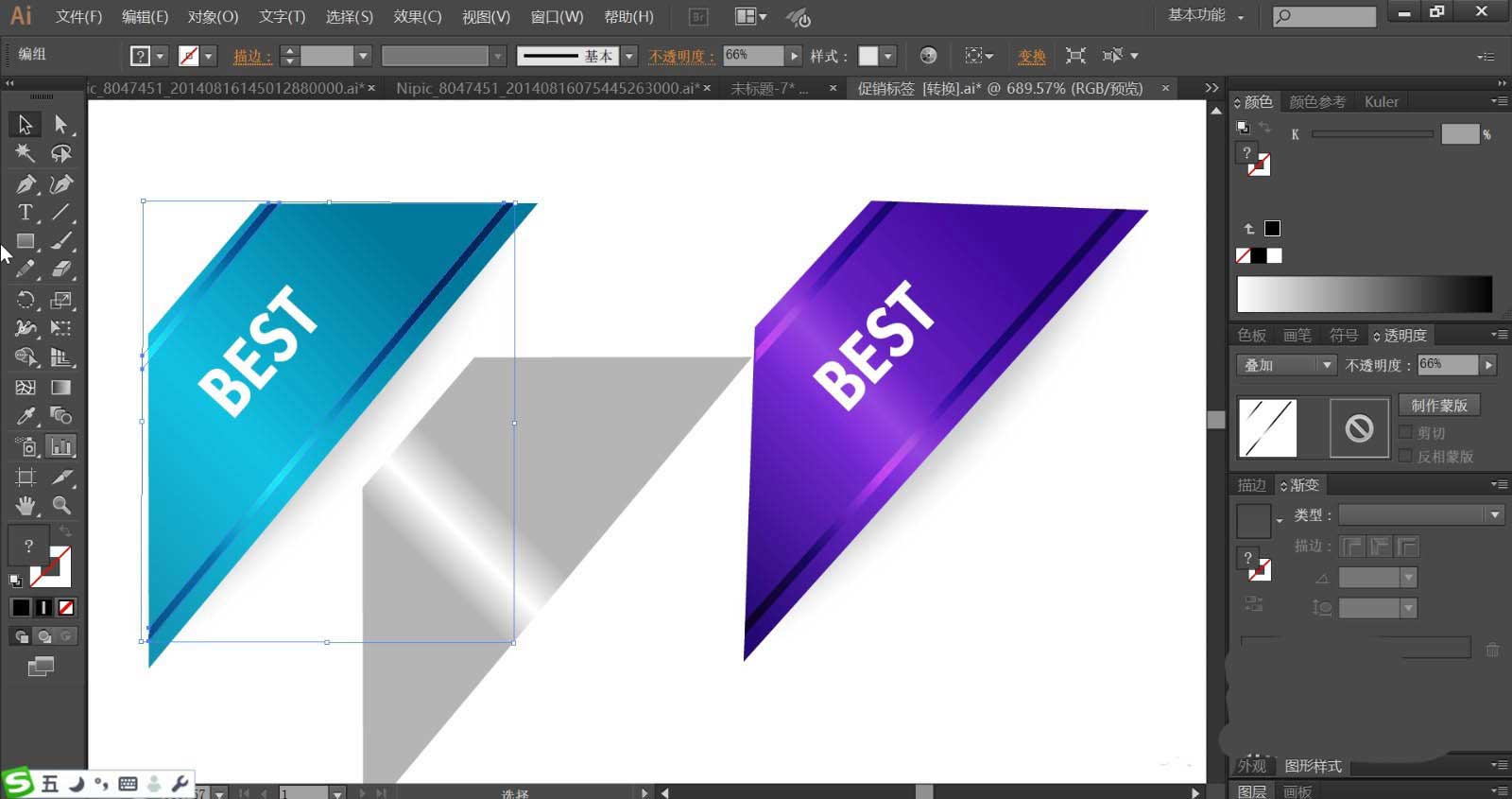The height and width of the screenshot is (799, 1512).
Task: Open the 叠加 blend mode dropdown
Action: (x=1287, y=365)
